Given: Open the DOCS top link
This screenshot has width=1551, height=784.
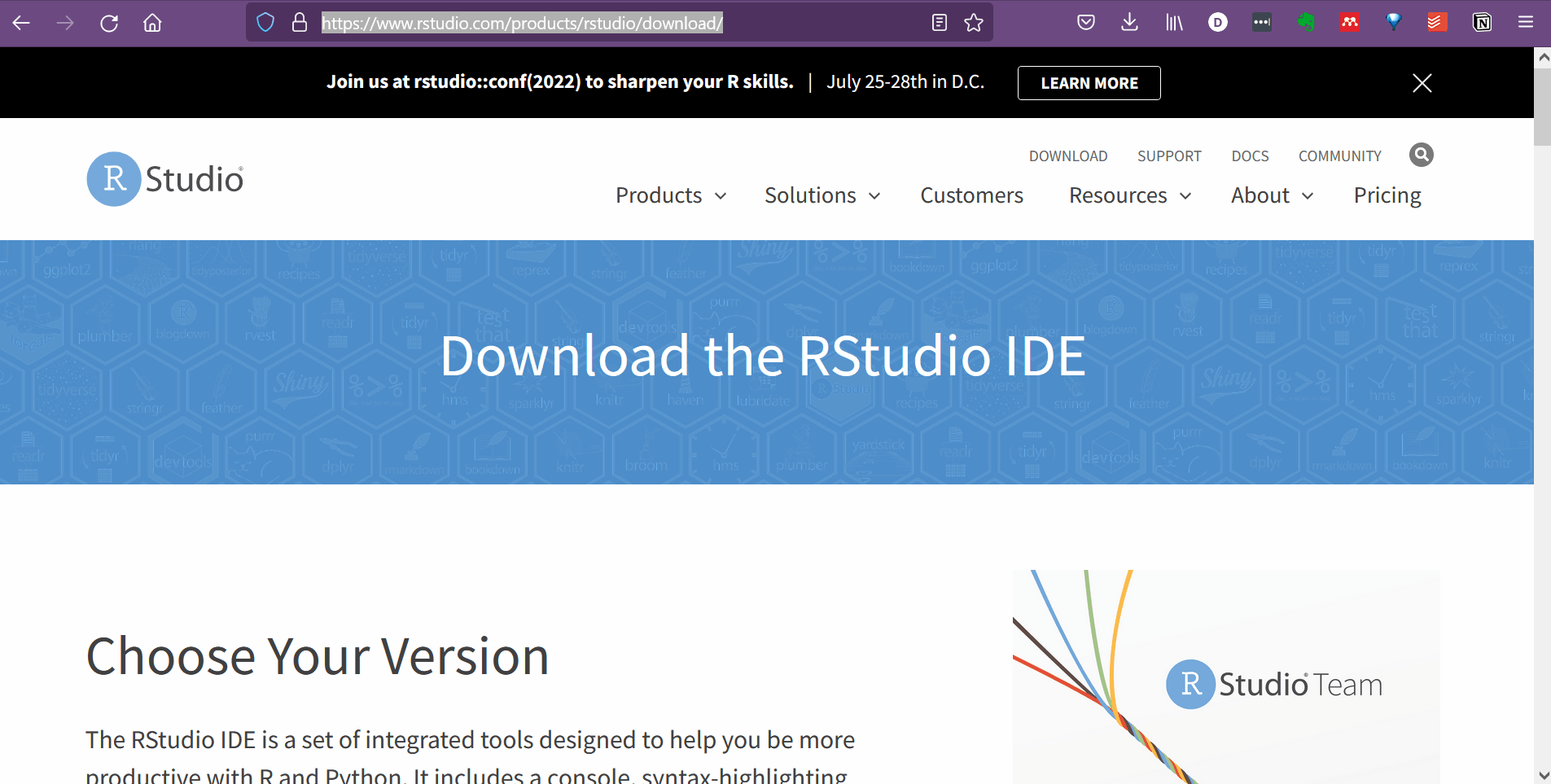Looking at the screenshot, I should pos(1250,156).
